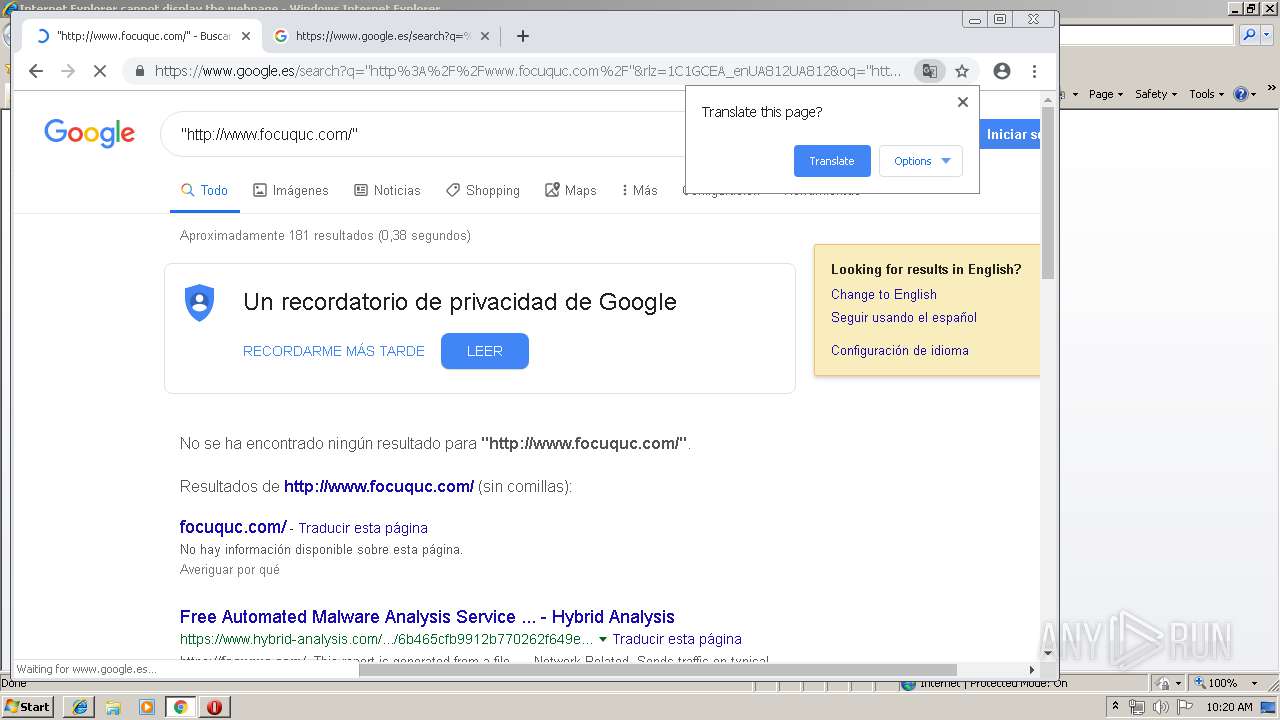
Task: Open the Start menu
Action: point(28,707)
